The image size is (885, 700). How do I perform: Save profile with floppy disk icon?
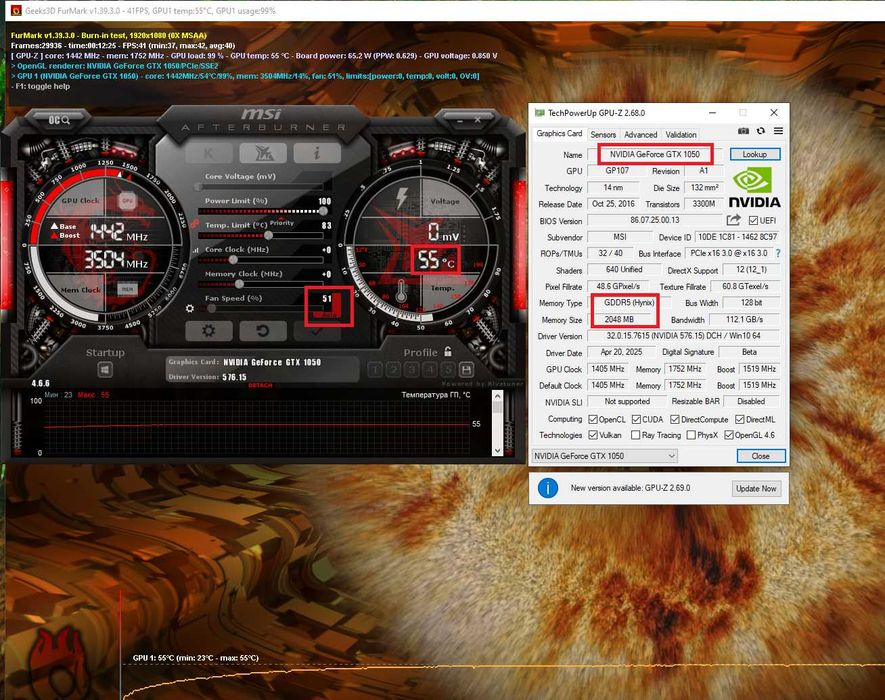coord(466,370)
